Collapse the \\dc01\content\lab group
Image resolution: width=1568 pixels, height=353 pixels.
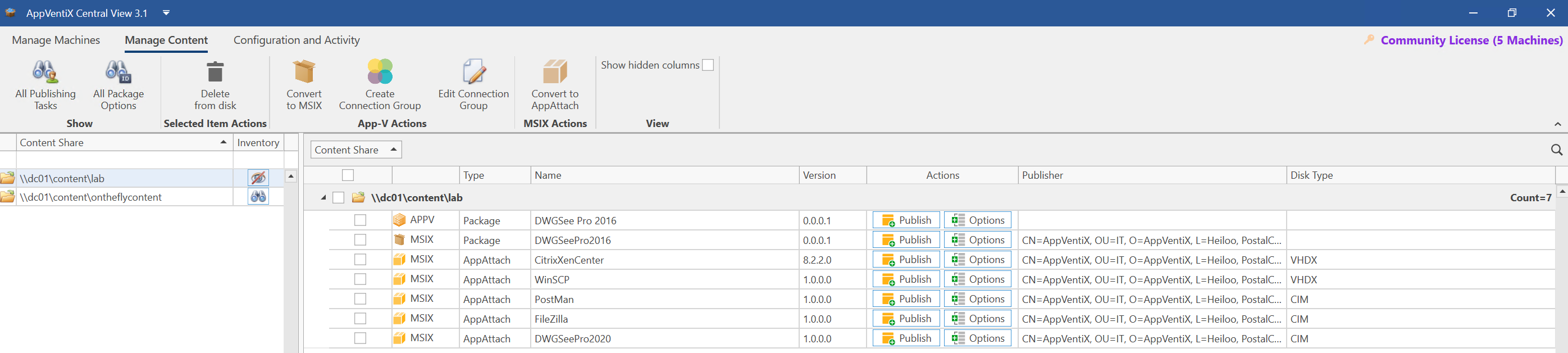pos(323,197)
